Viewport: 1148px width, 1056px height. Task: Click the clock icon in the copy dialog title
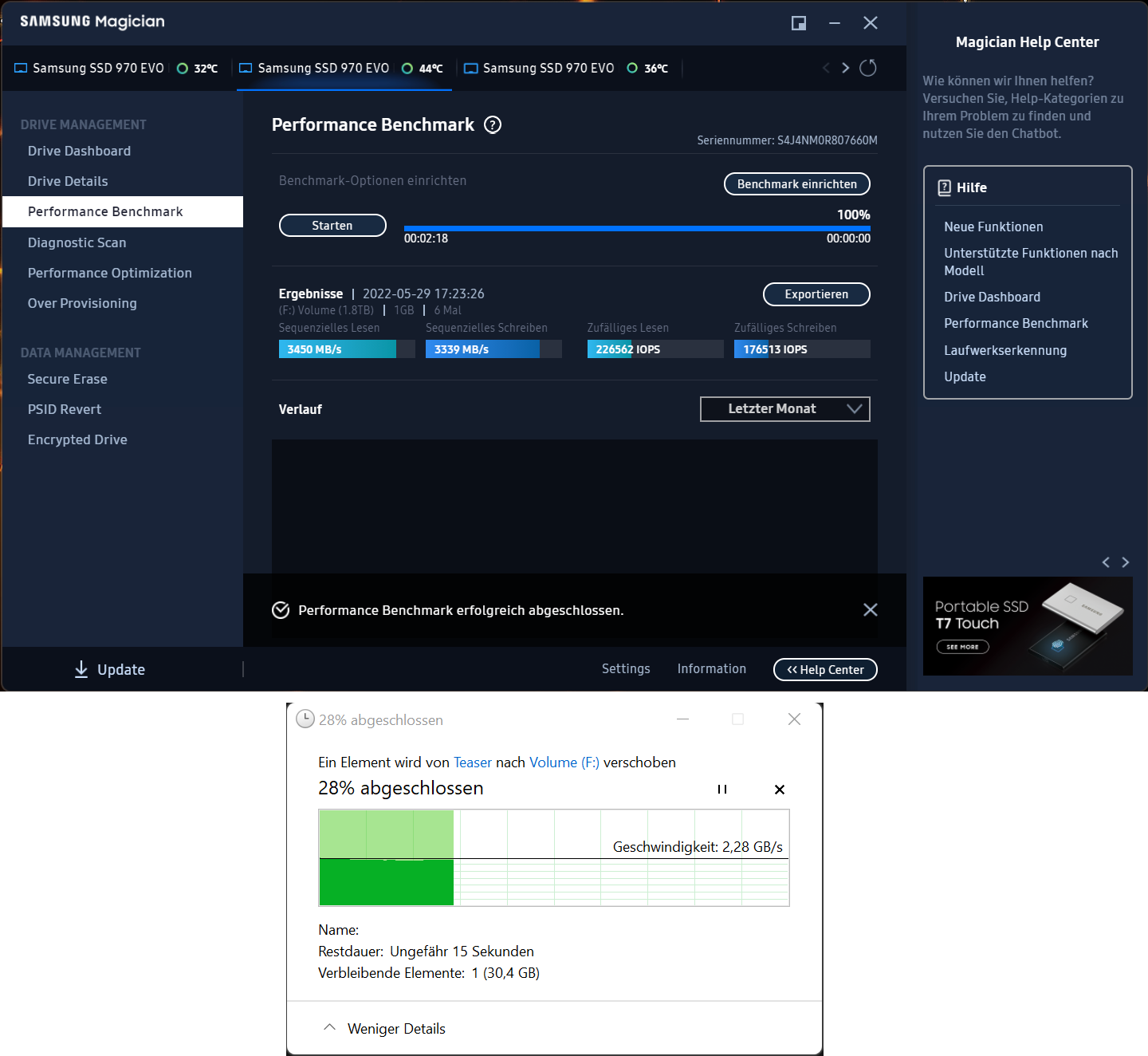305,719
